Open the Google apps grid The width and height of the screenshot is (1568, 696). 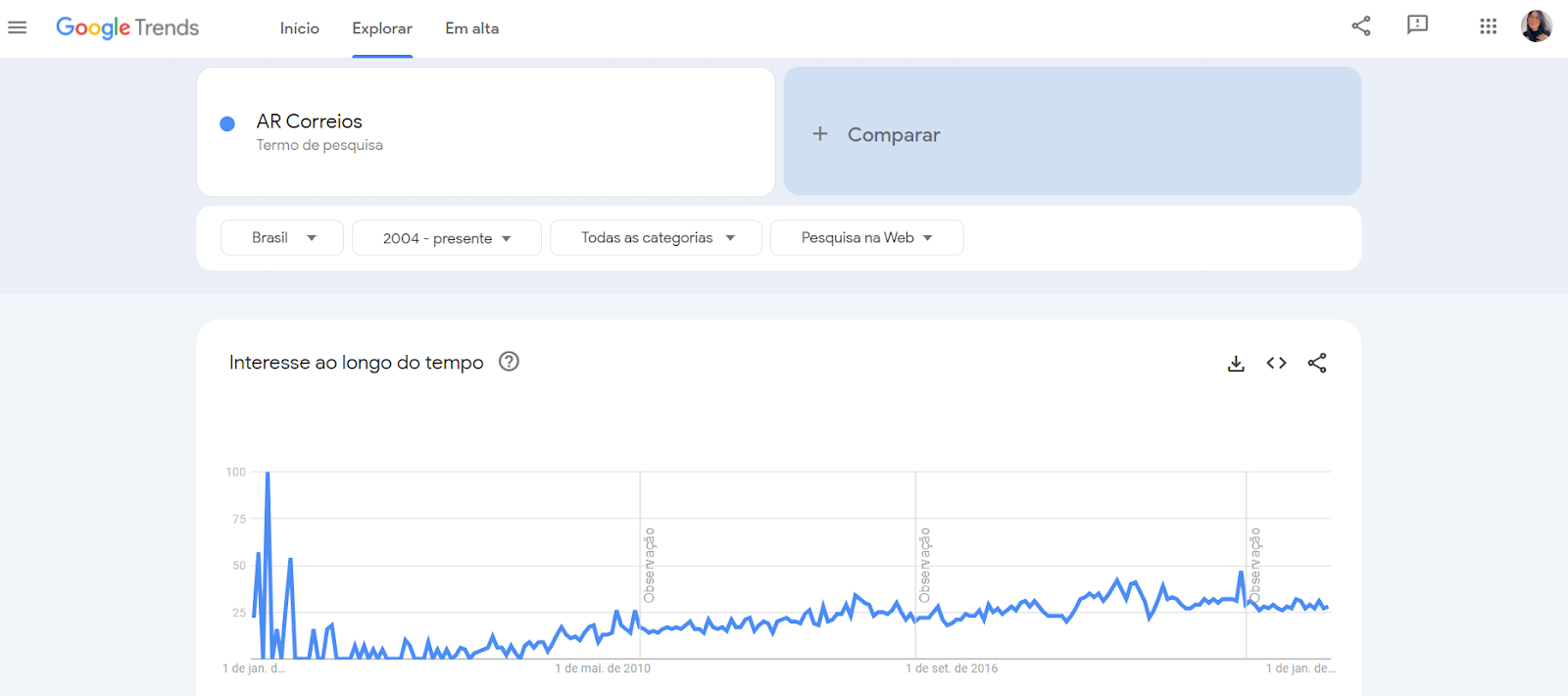(x=1488, y=26)
